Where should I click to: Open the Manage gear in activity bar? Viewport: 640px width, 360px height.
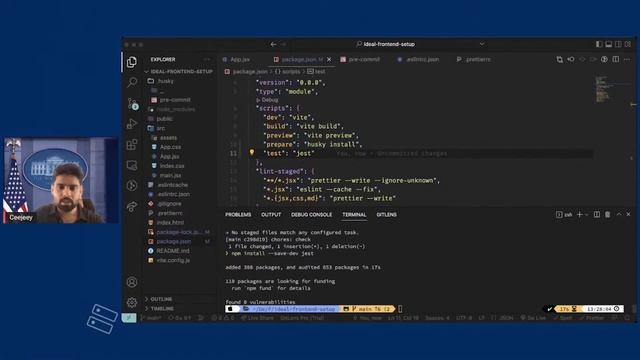(132, 302)
